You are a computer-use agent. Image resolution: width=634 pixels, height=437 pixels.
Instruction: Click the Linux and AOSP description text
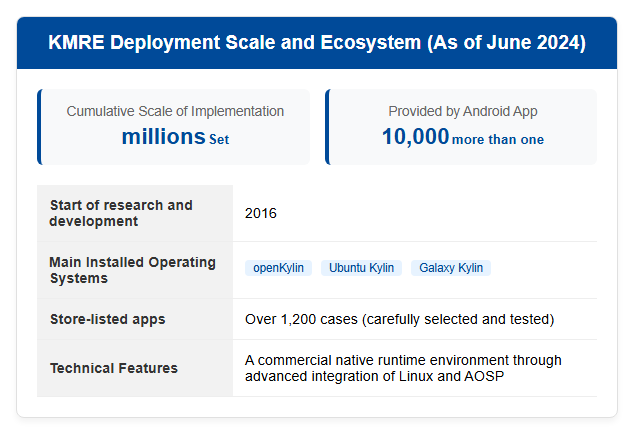(403, 368)
